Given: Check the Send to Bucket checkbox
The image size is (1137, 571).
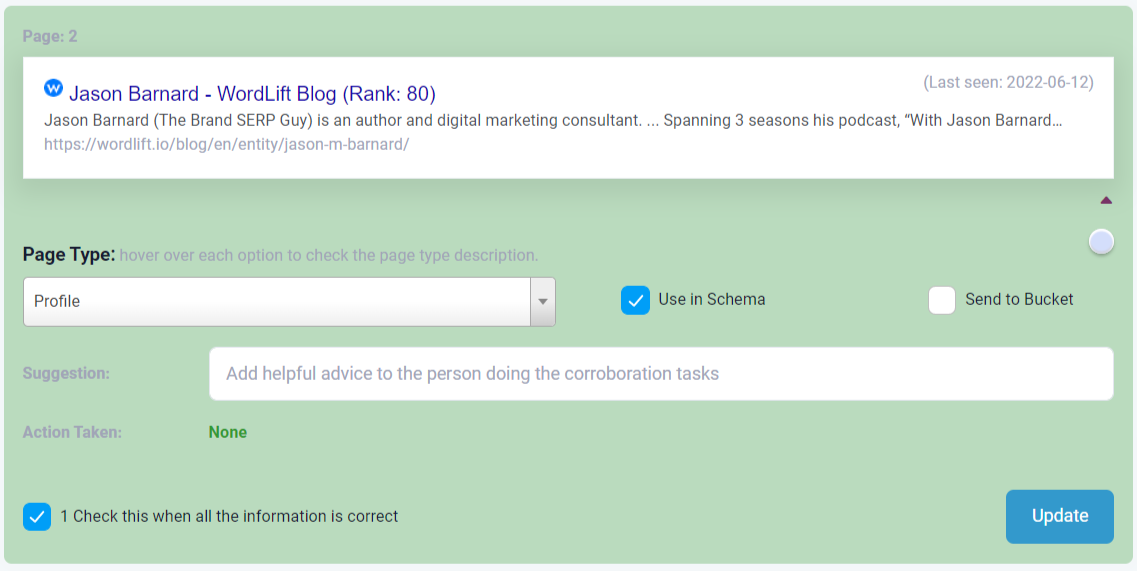Looking at the screenshot, I should click(x=942, y=300).
